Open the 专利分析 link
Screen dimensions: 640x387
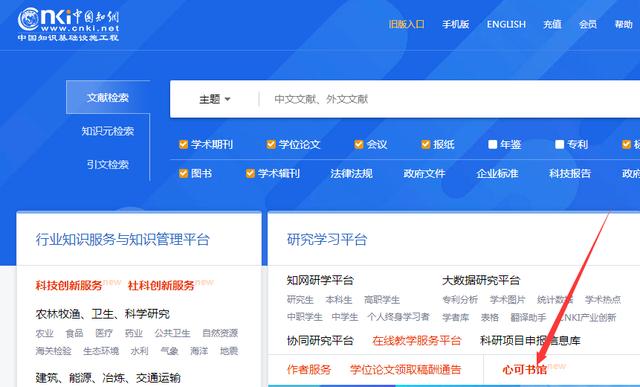point(460,300)
